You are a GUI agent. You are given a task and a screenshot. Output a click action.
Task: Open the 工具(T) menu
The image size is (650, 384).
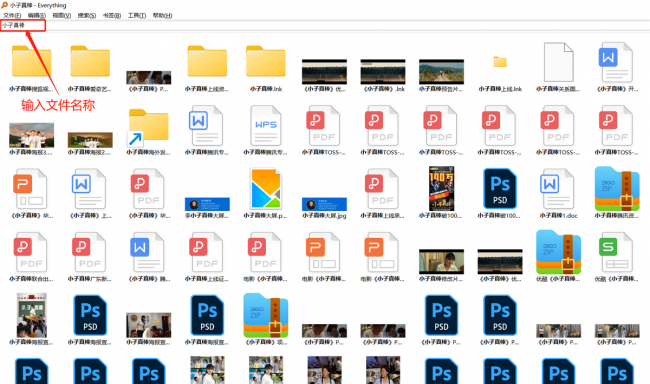[137, 15]
